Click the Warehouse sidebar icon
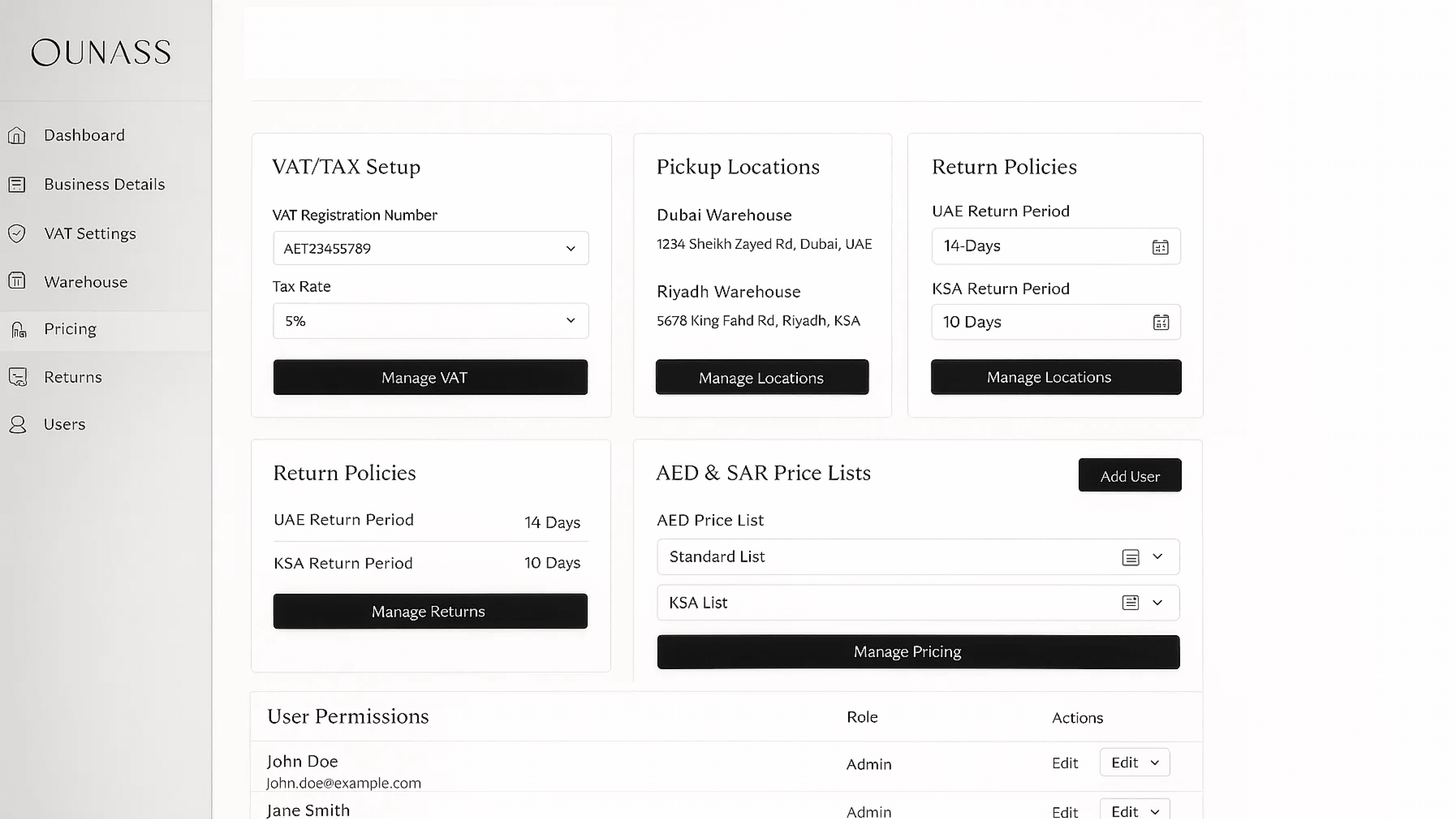This screenshot has width=1456, height=819. pyautogui.click(x=17, y=281)
